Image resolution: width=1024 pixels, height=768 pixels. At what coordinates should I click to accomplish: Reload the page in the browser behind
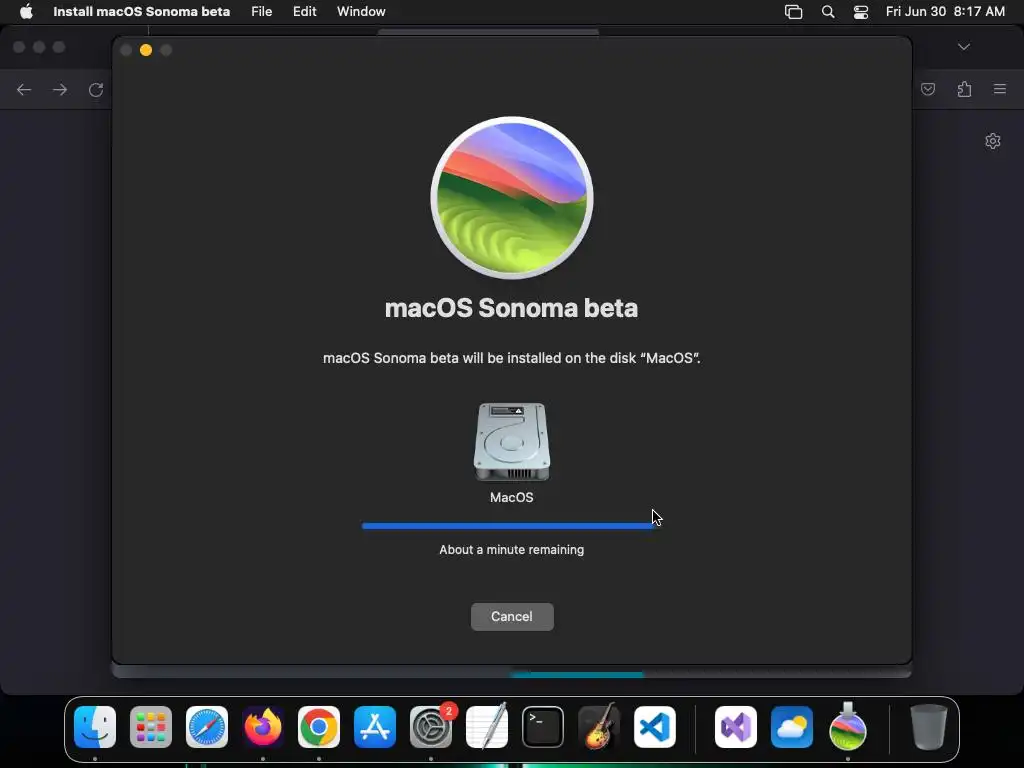(x=96, y=89)
